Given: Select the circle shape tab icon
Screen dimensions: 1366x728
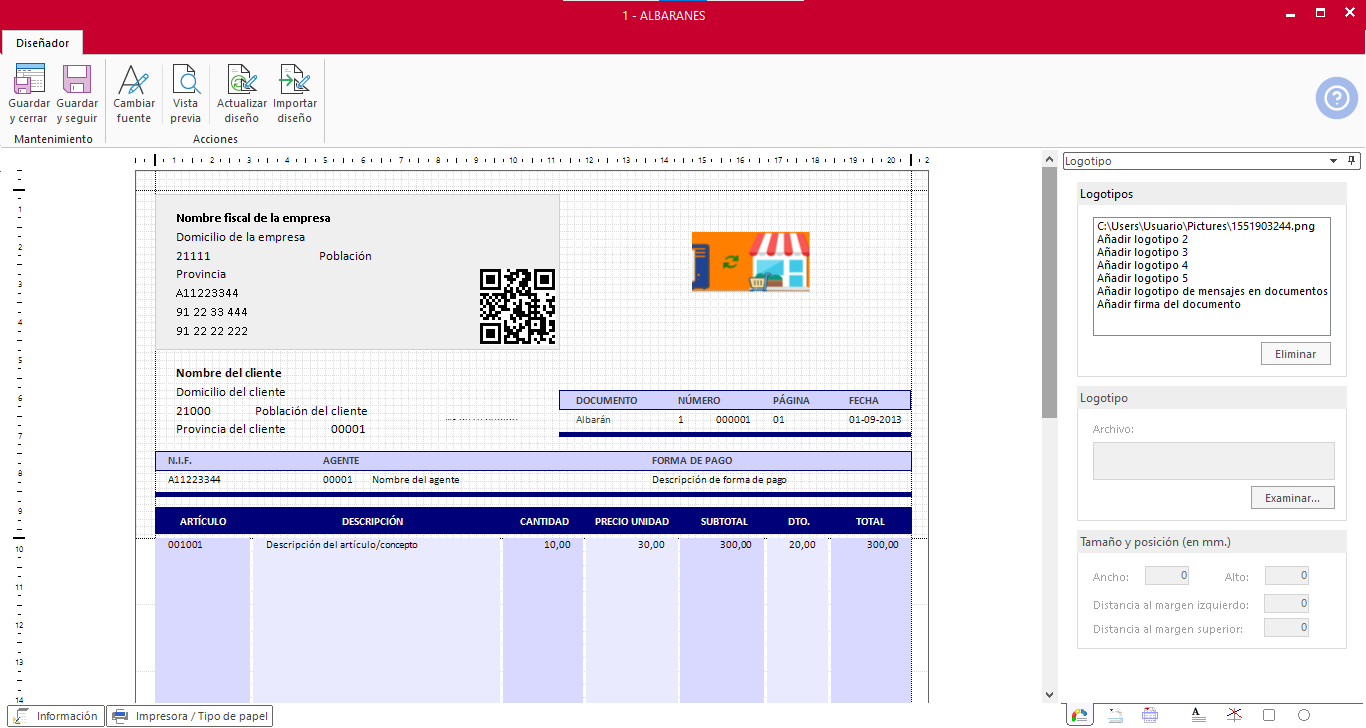Looking at the screenshot, I should point(1303,715).
